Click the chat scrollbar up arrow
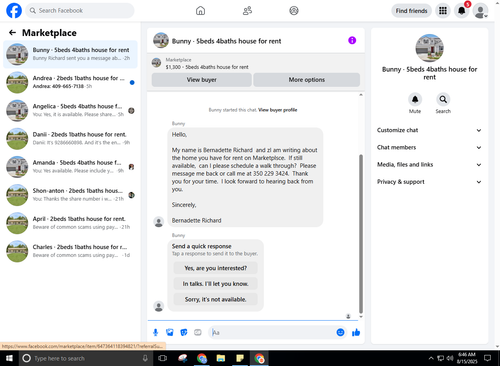This screenshot has height=366, width=500. coord(361,95)
